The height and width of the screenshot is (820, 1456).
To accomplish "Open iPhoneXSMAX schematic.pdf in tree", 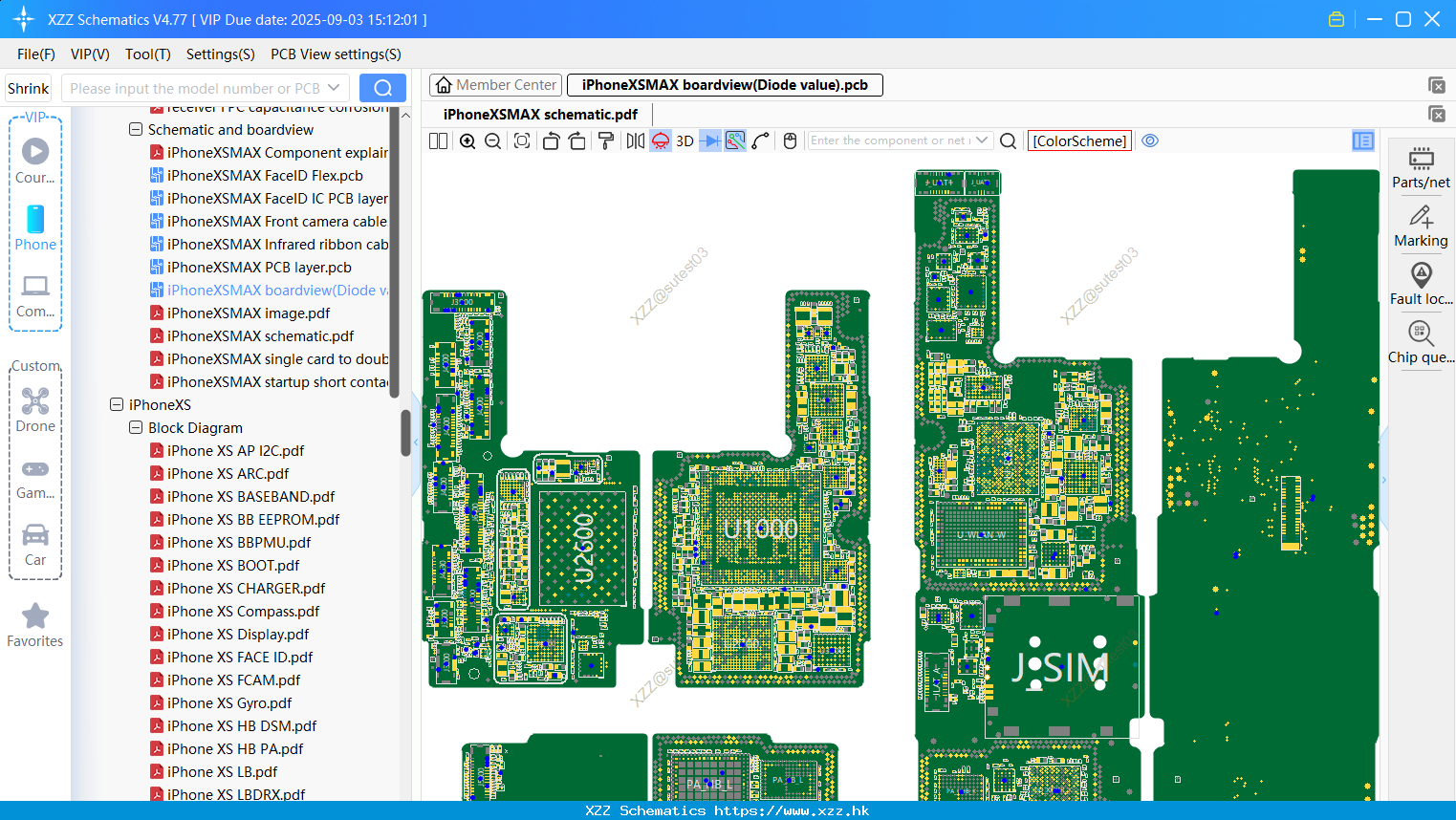I will [x=251, y=335].
